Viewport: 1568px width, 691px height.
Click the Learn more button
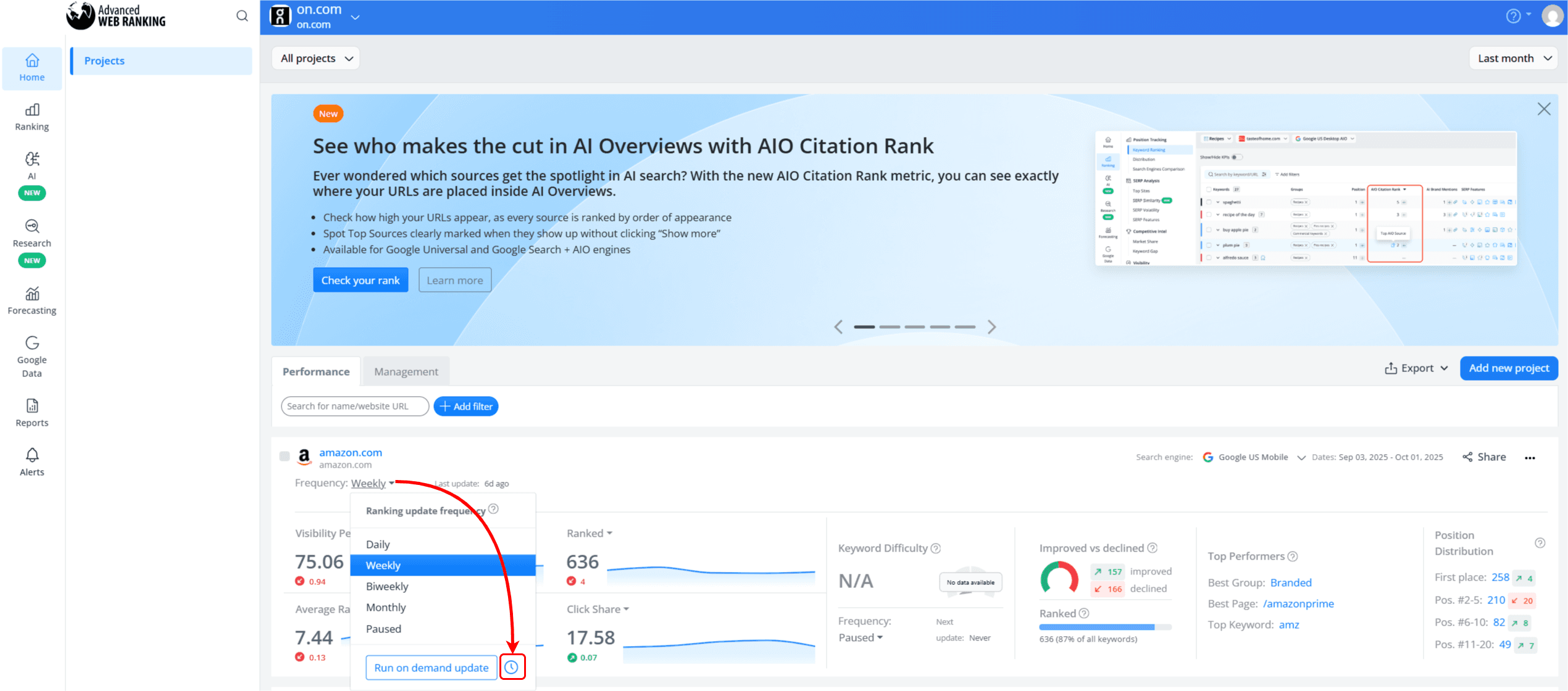pos(455,280)
